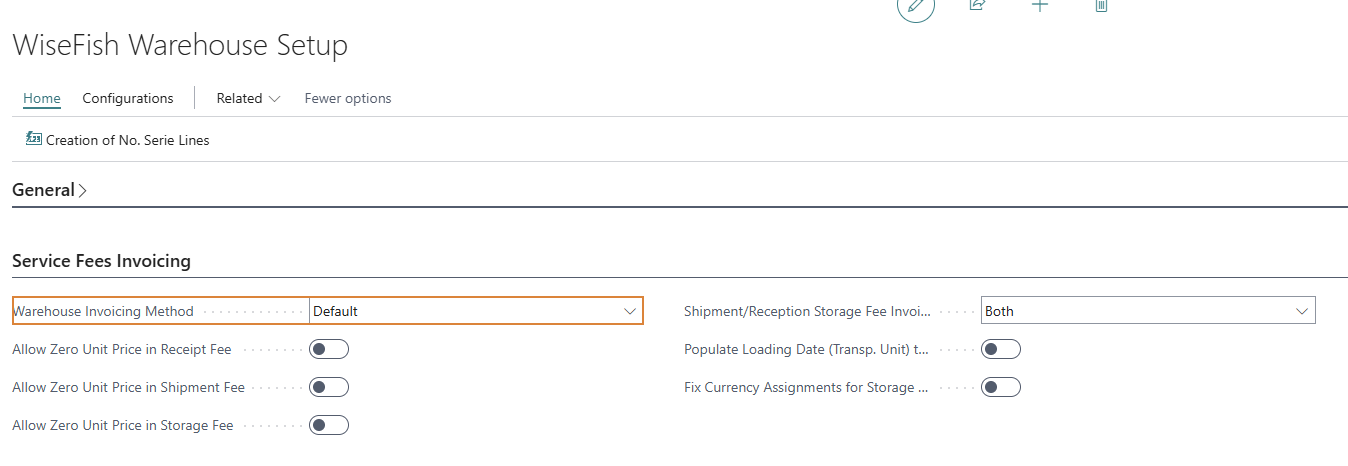Open the Configurations menu
This screenshot has width=1348, height=466.
pos(128,98)
